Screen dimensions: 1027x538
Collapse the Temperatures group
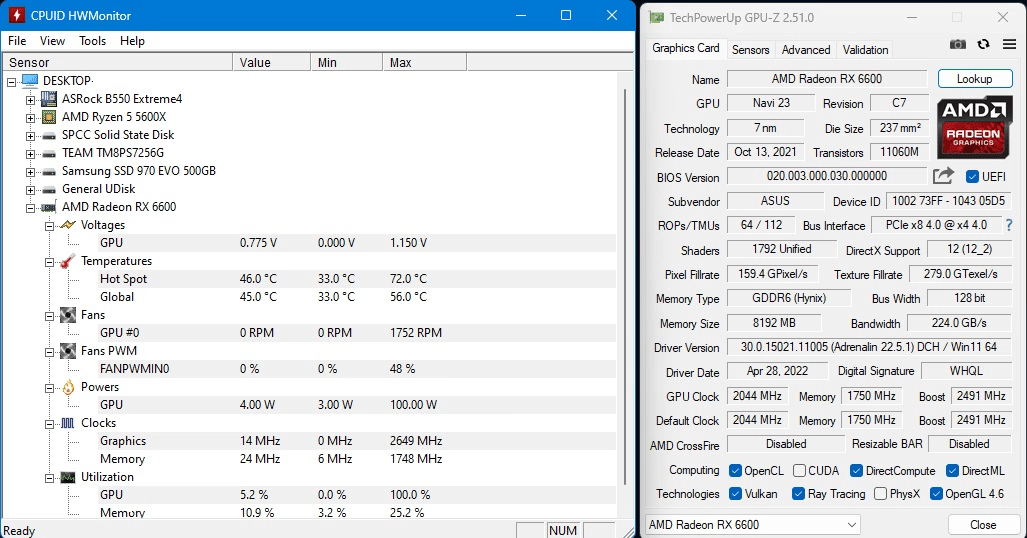click(x=49, y=262)
